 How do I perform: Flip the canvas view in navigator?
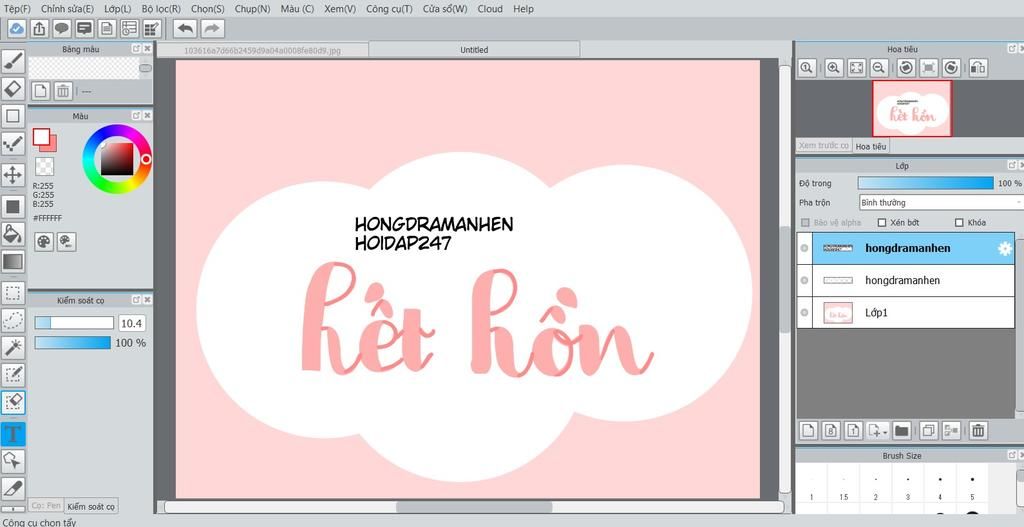point(978,67)
